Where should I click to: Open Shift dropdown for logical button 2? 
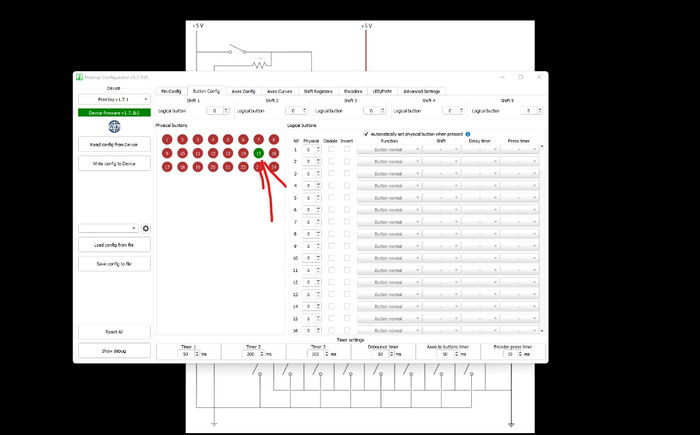click(x=441, y=162)
